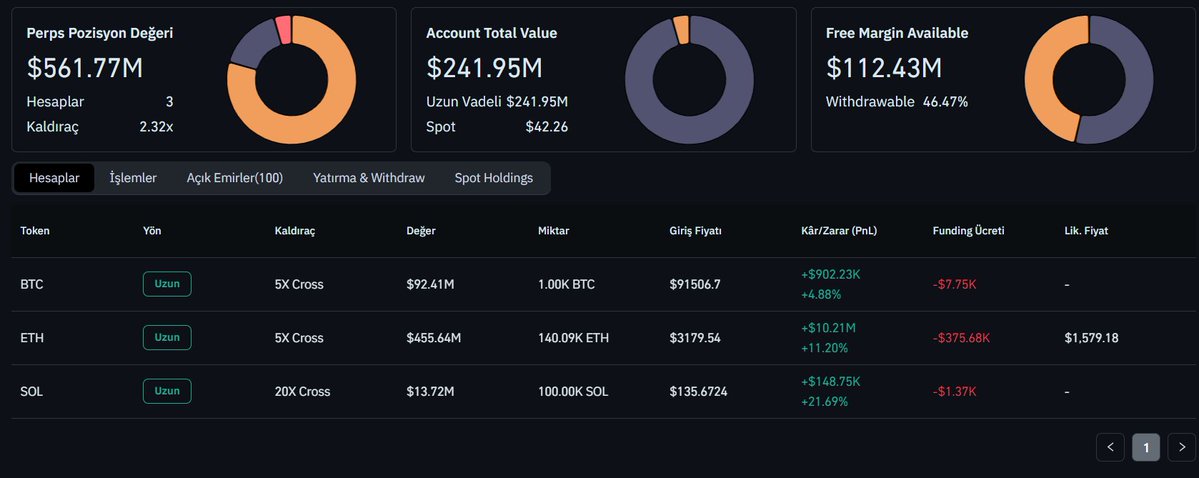
Task: Go to previous page arrow
Action: tap(1110, 447)
